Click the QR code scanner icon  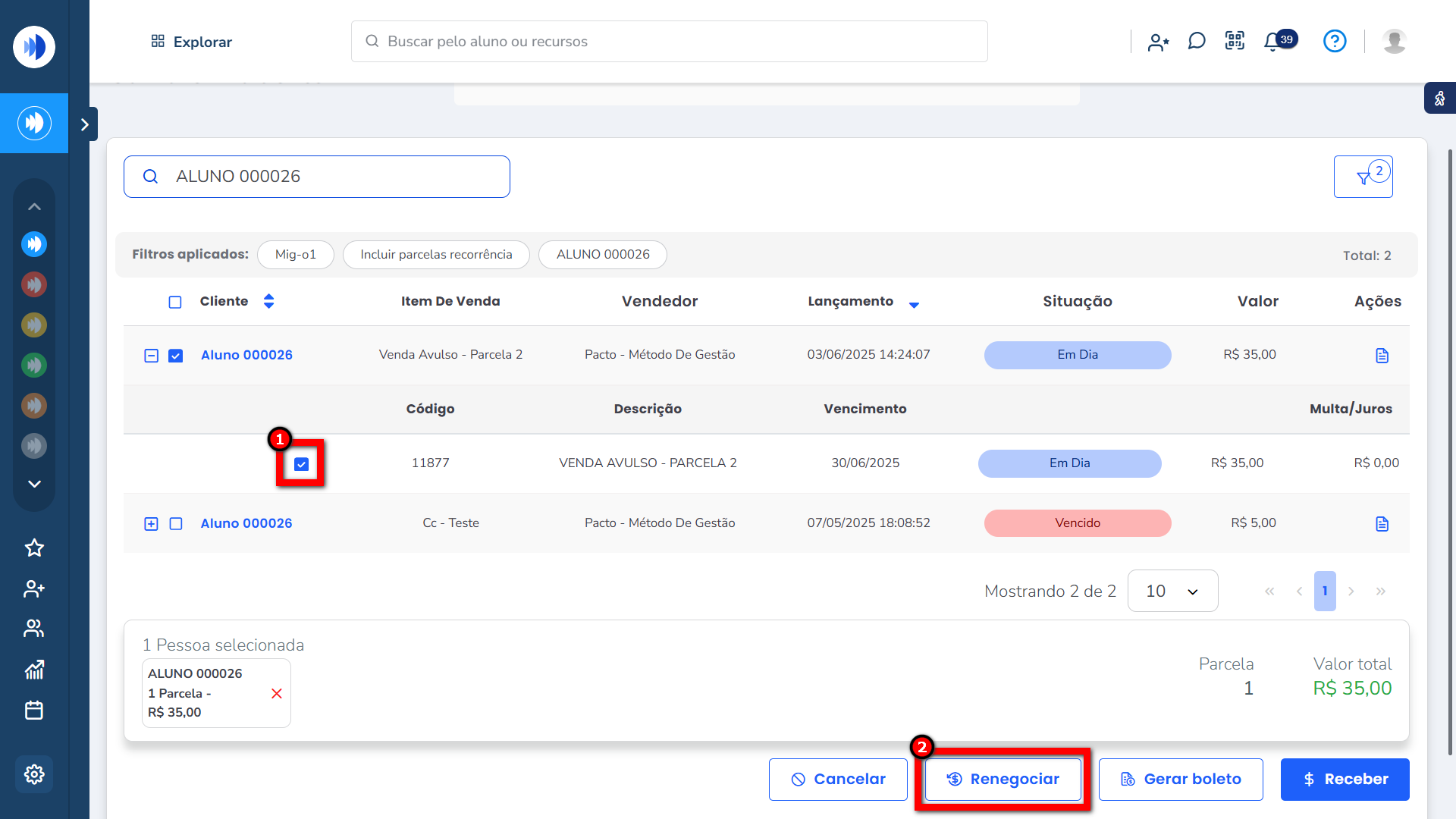coord(1235,41)
